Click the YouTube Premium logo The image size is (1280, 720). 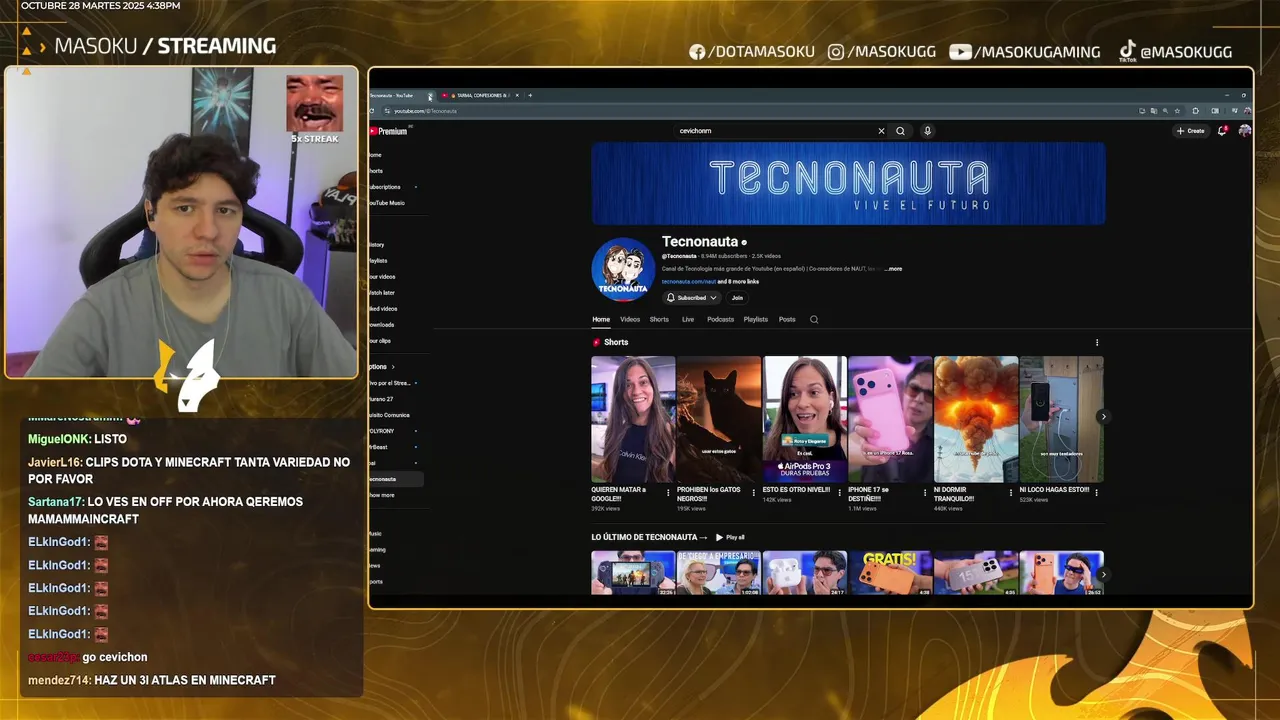(389, 131)
